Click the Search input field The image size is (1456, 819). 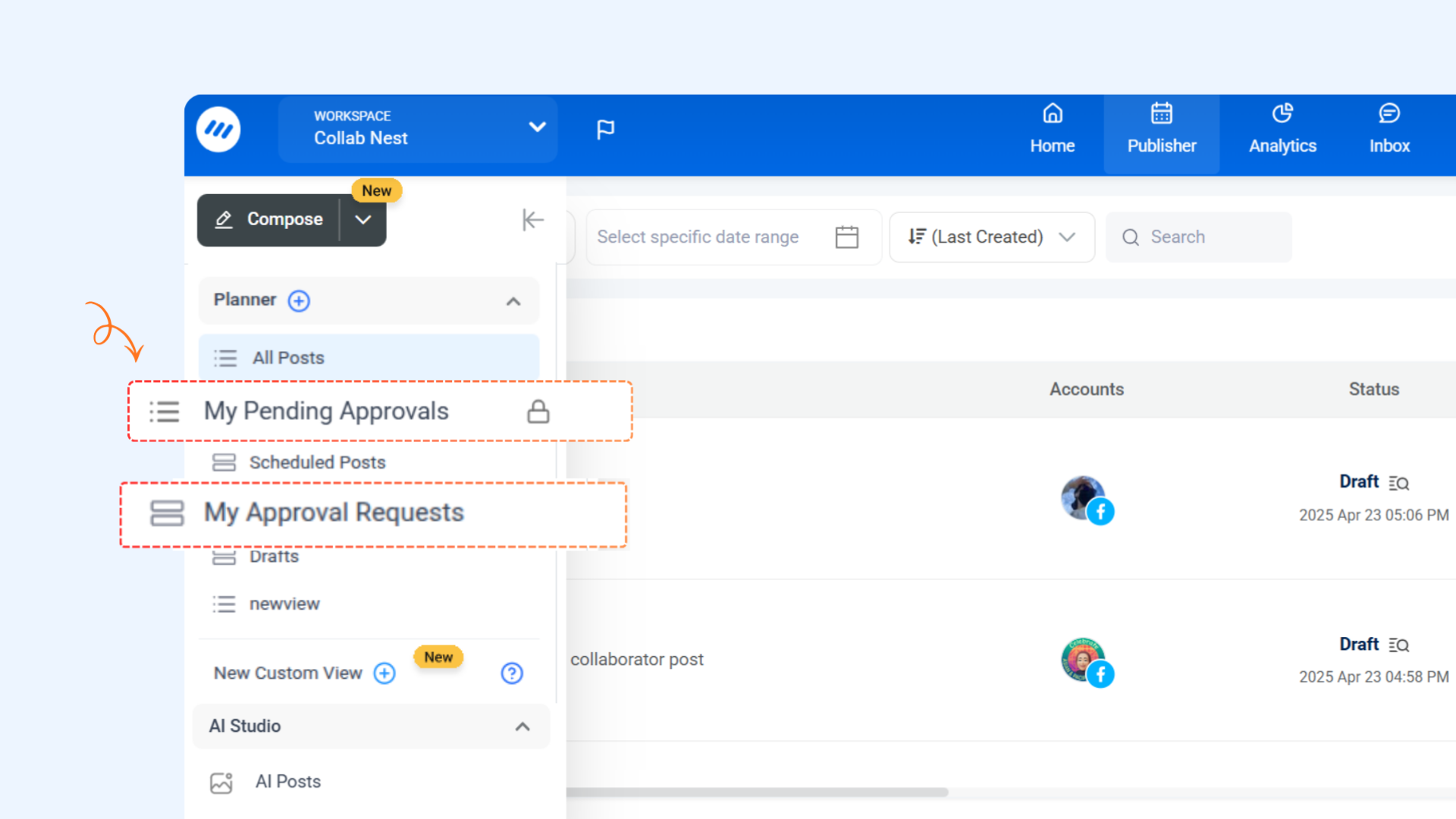point(1206,237)
